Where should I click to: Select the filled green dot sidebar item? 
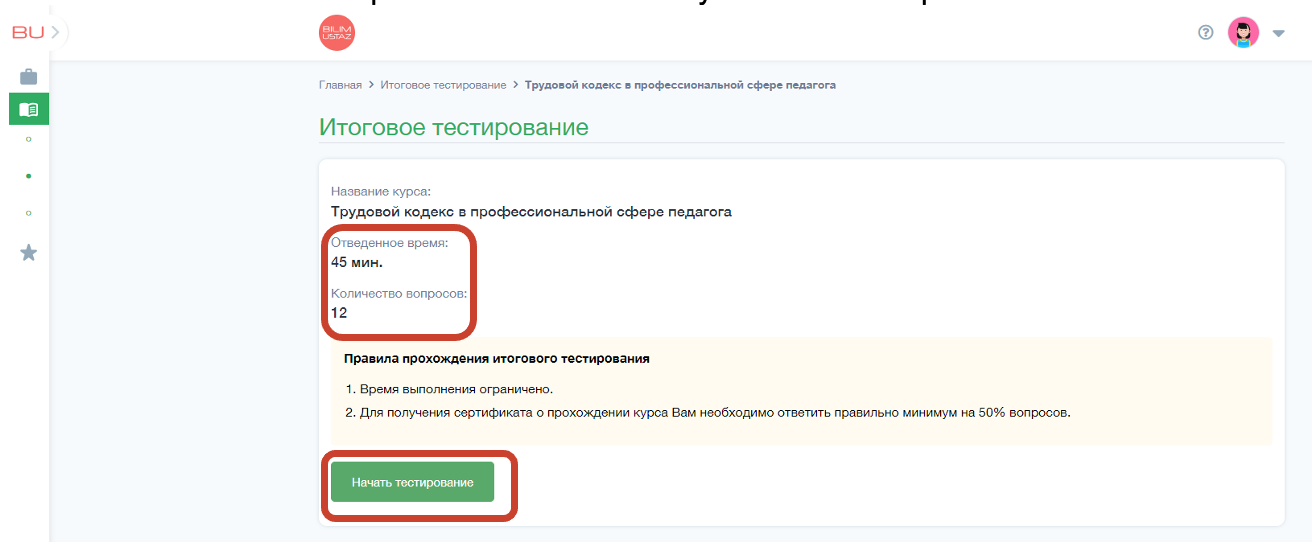28,176
